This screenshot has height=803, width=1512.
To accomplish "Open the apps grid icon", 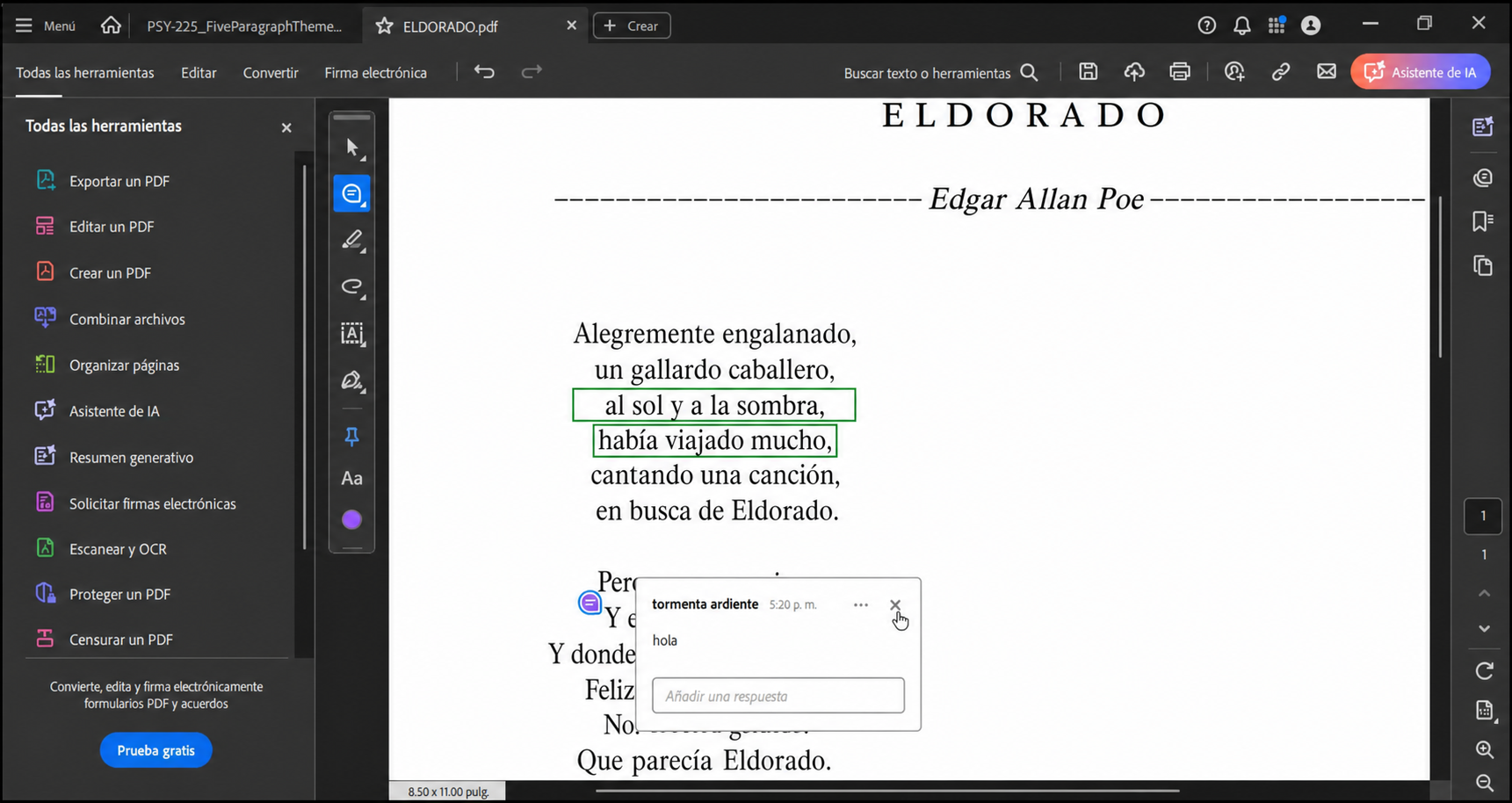I will tap(1277, 25).
